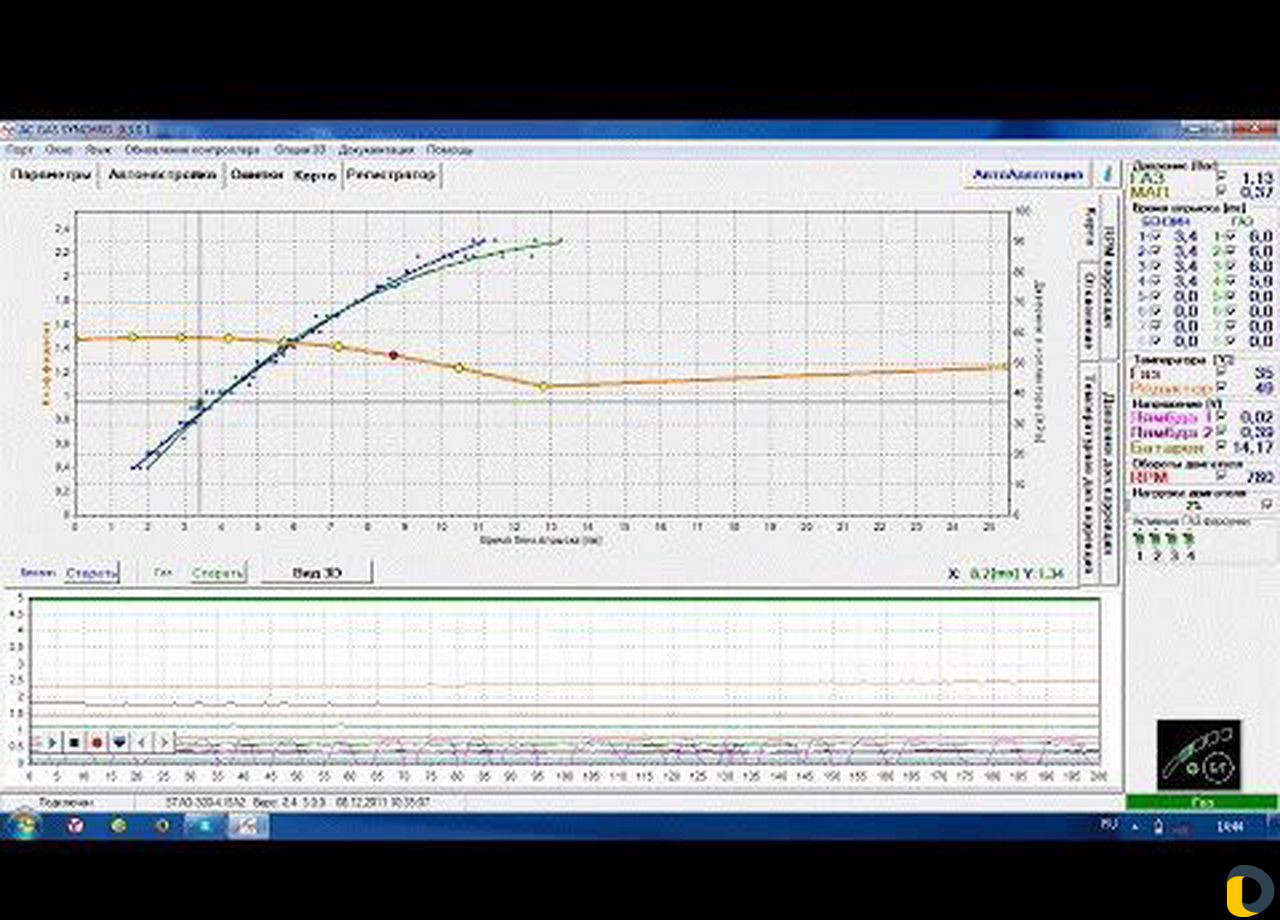1280x920 pixels.
Task: Stop the oscilloscope with the black square icon
Action: pos(75,742)
